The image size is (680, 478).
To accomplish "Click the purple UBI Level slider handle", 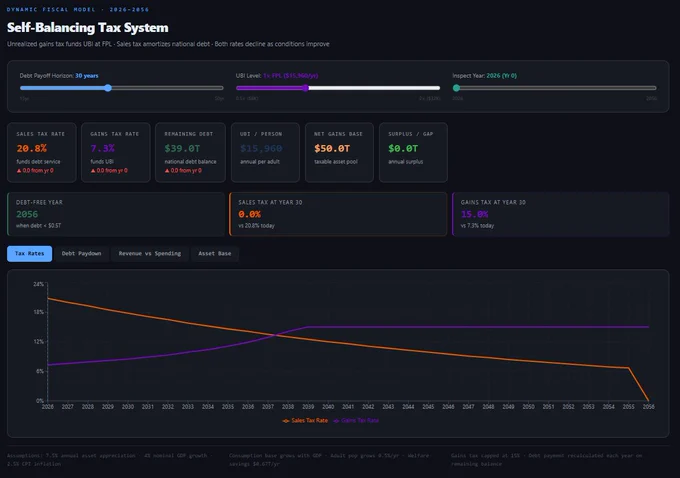I will pos(305,88).
